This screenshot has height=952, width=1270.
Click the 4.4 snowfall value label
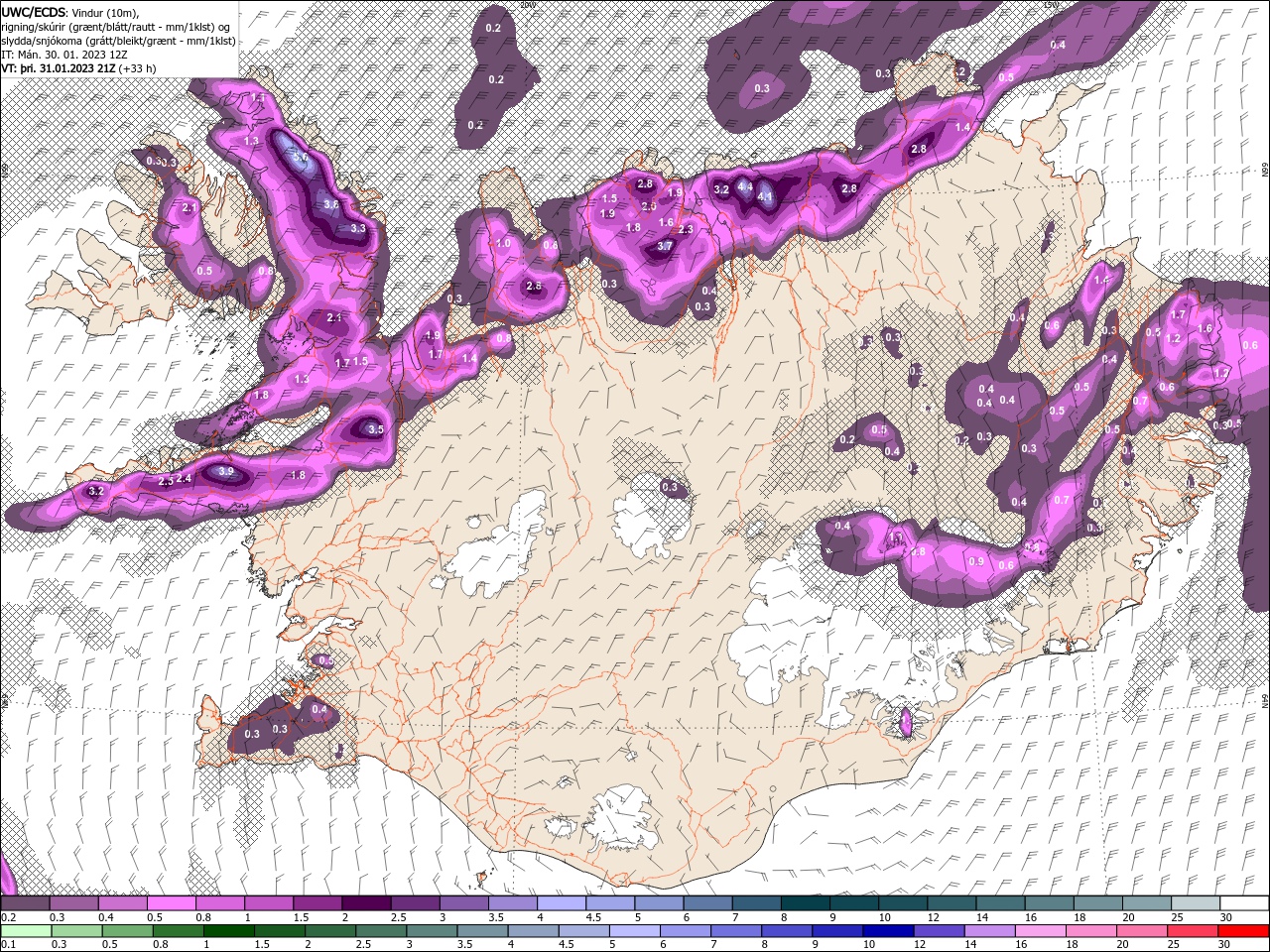coord(745,185)
